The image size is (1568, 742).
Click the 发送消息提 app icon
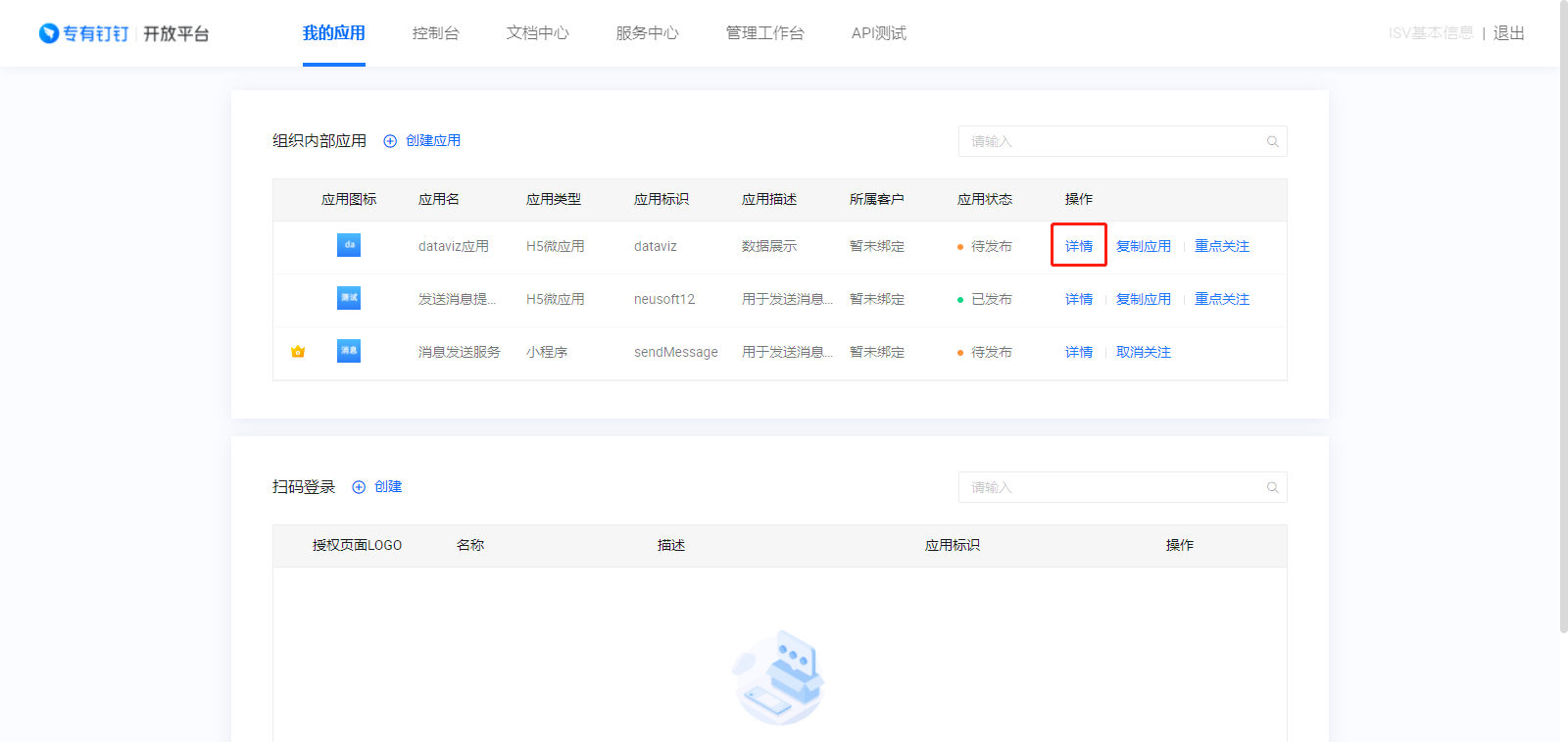[349, 298]
